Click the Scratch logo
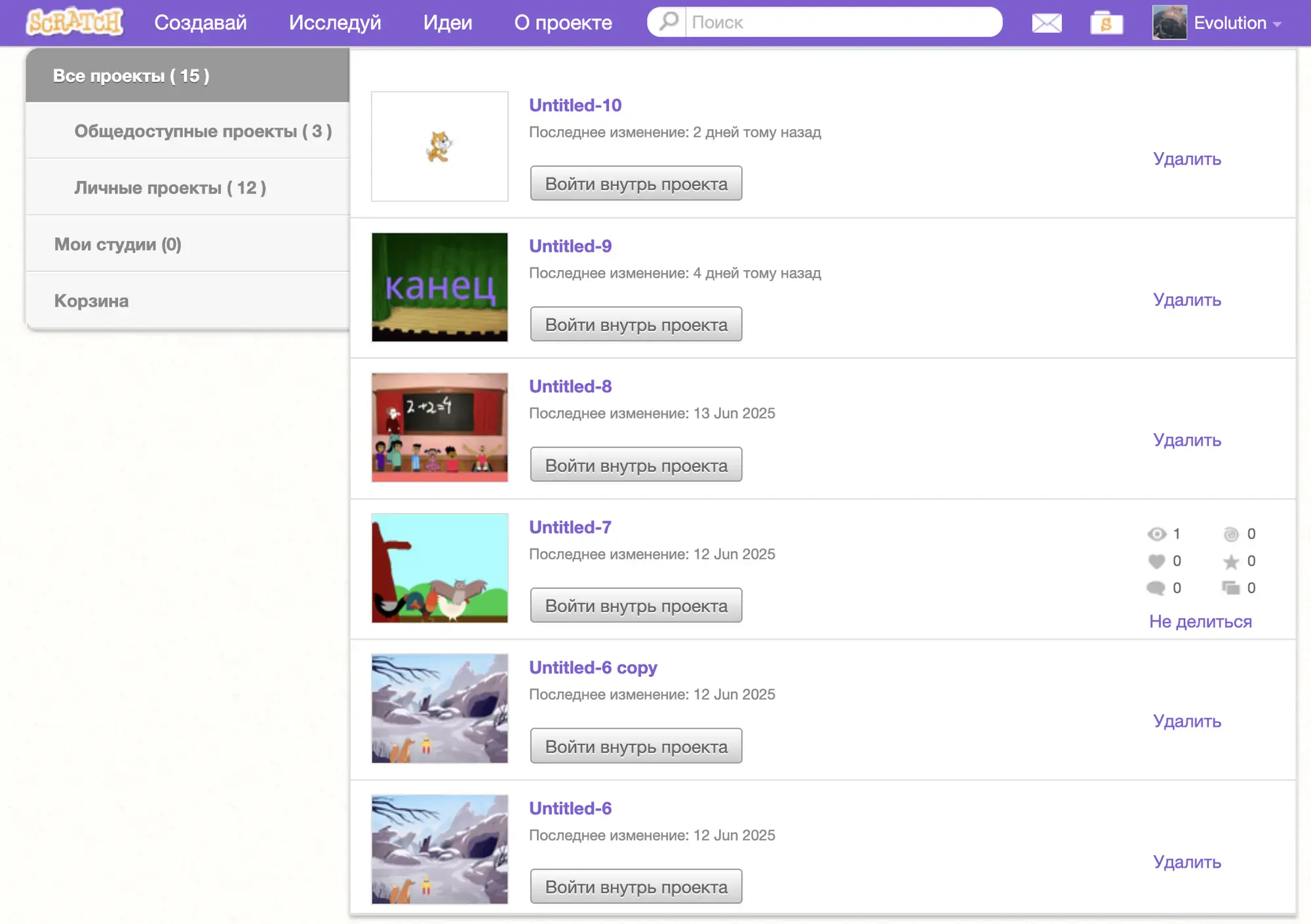Screen dimensions: 1311x924 click(75, 22)
